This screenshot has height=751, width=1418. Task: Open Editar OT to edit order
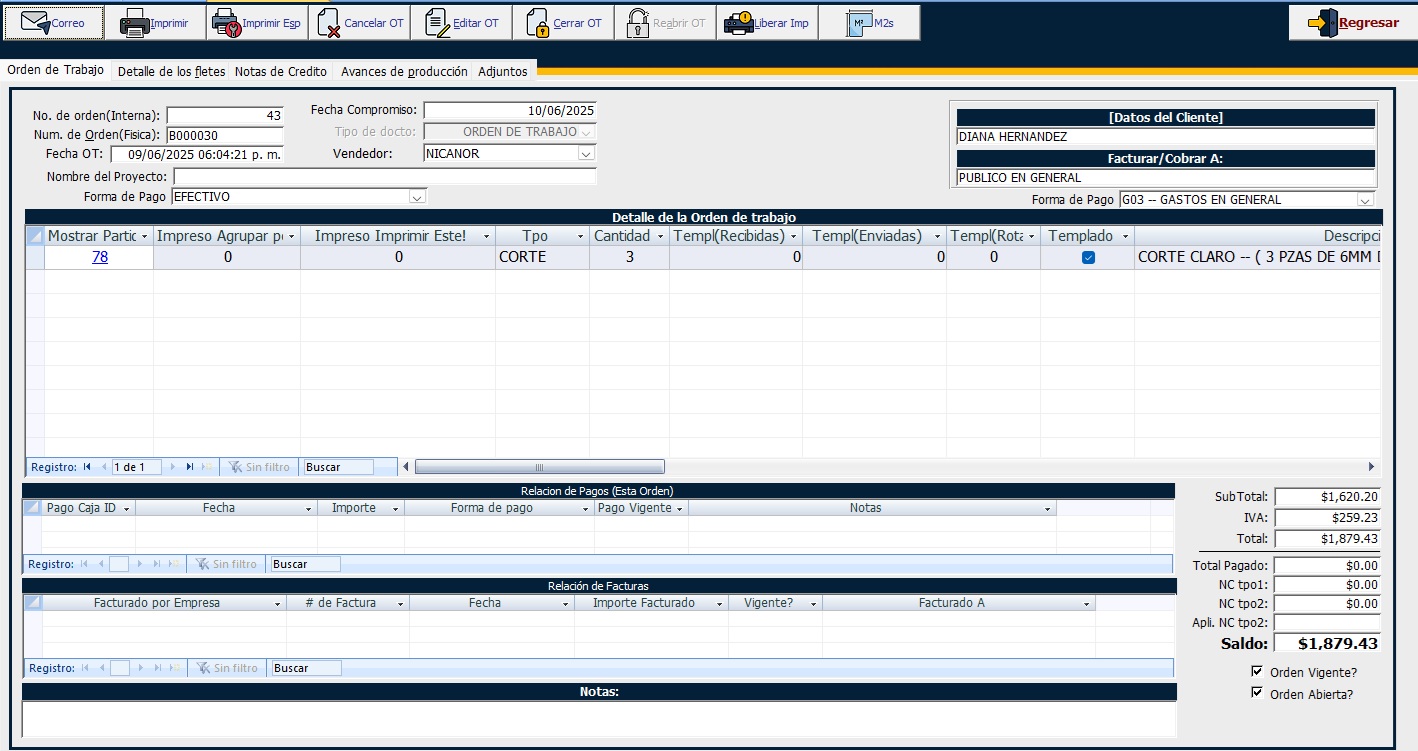pos(437,23)
